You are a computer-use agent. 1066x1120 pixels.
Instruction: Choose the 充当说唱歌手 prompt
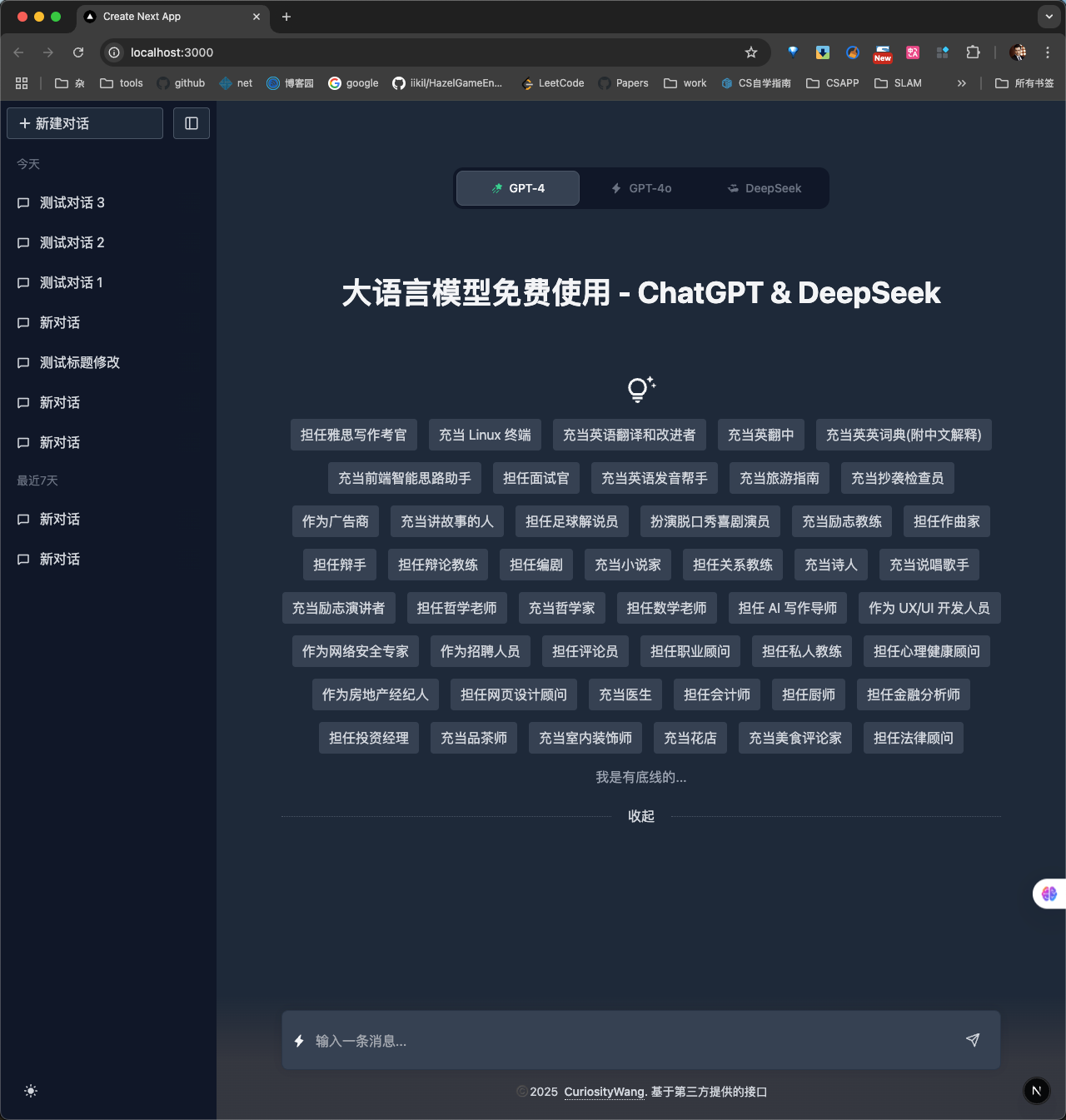tap(929, 565)
